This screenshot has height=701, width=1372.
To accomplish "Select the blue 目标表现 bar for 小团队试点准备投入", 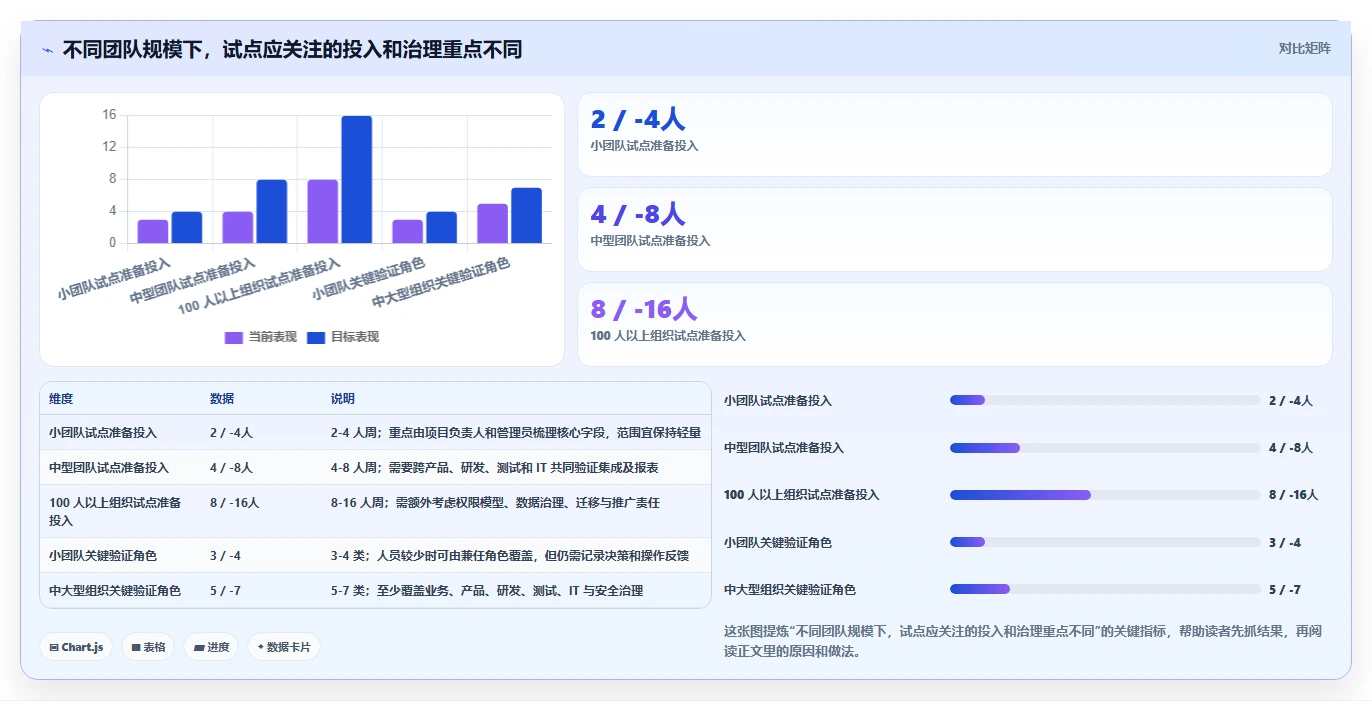I will [x=187, y=227].
